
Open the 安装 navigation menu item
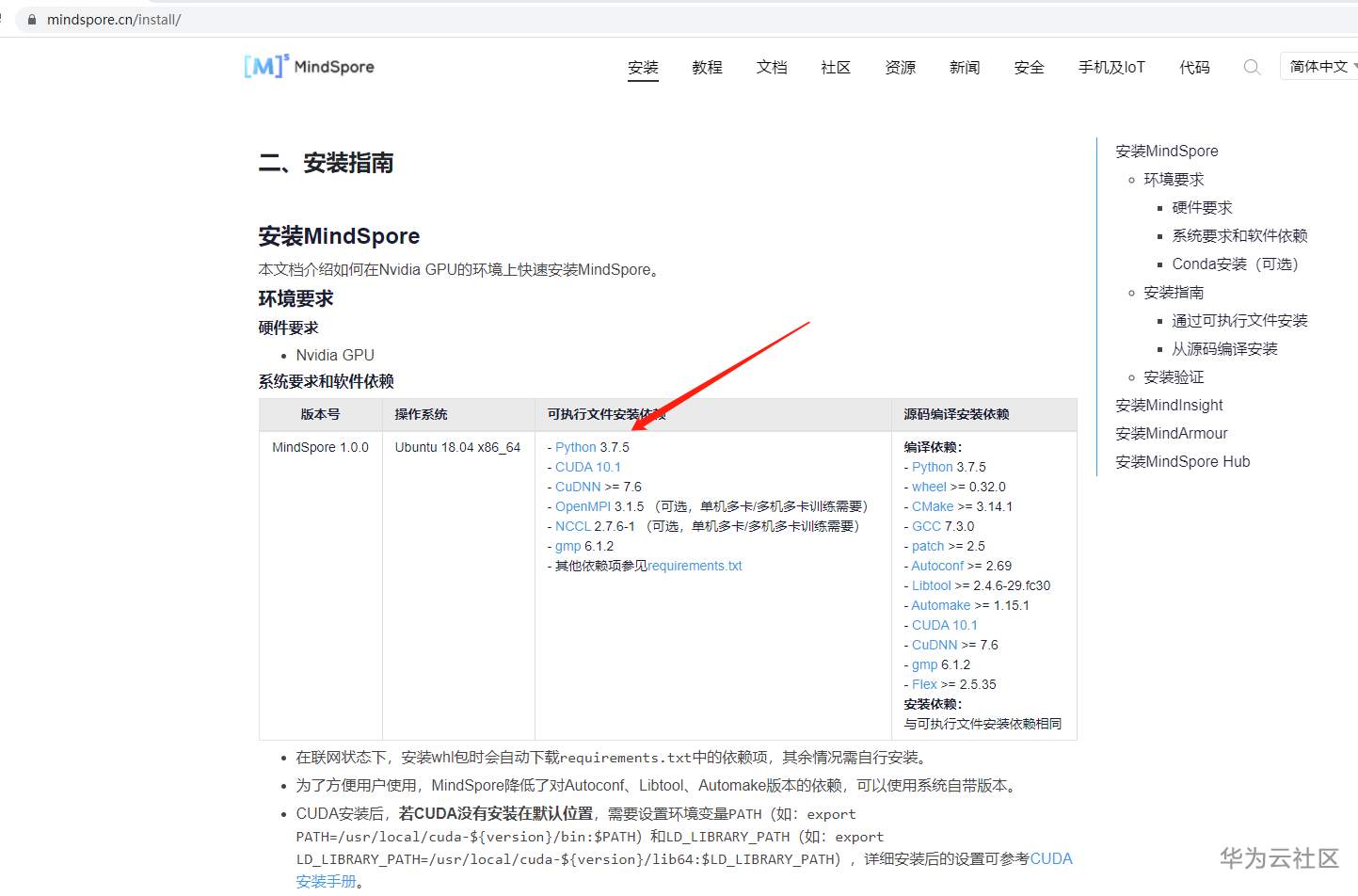(x=644, y=68)
